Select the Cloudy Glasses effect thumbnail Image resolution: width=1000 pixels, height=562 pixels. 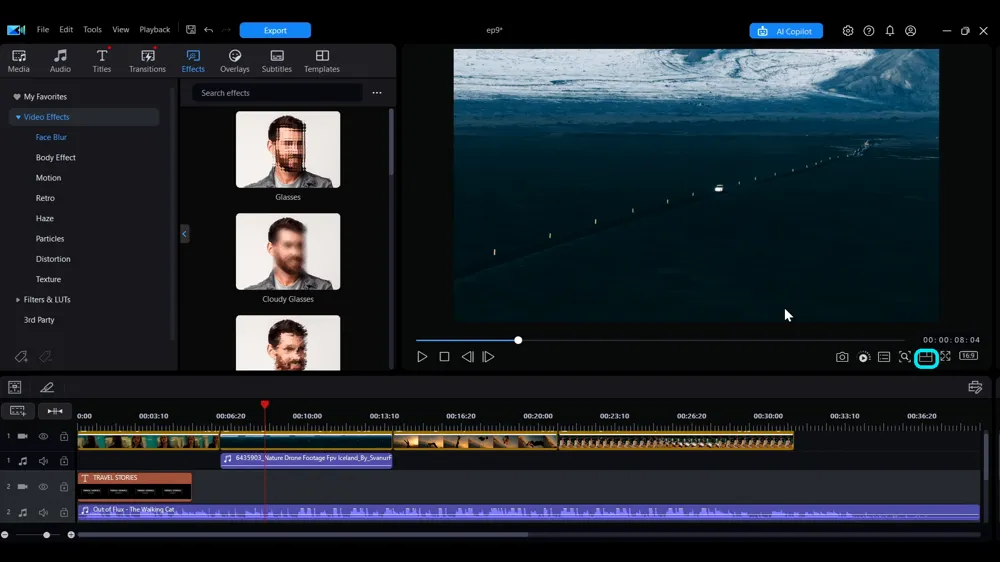click(288, 251)
